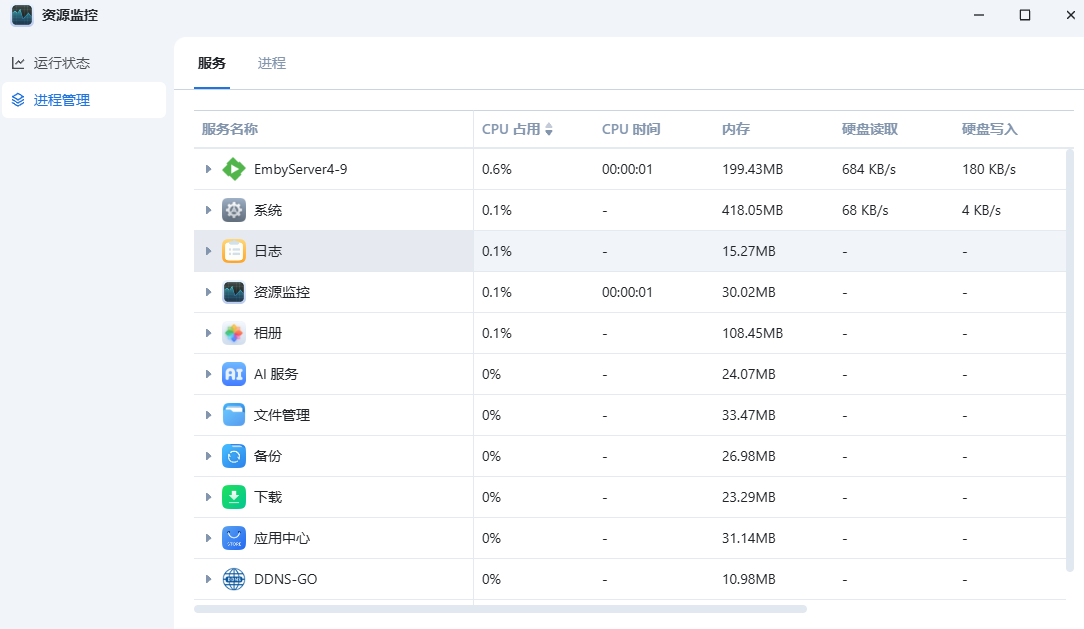Expand the DDNS-GO service row
The image size is (1084, 629).
[208, 579]
